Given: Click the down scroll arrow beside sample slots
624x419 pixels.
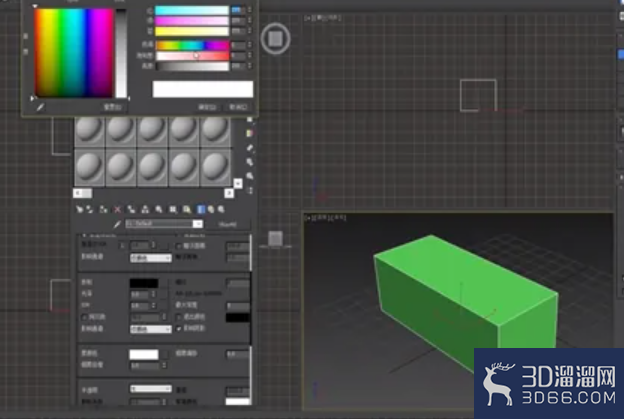Looking at the screenshot, I should coord(238,183).
